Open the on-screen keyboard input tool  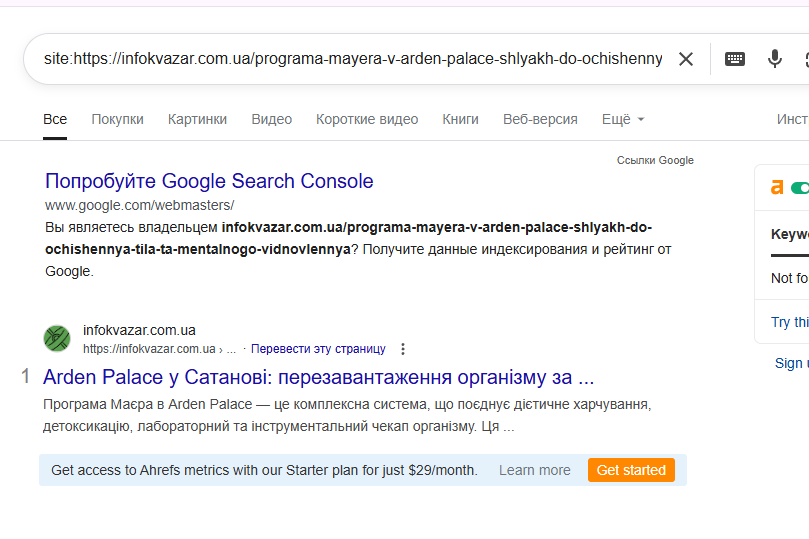735,59
